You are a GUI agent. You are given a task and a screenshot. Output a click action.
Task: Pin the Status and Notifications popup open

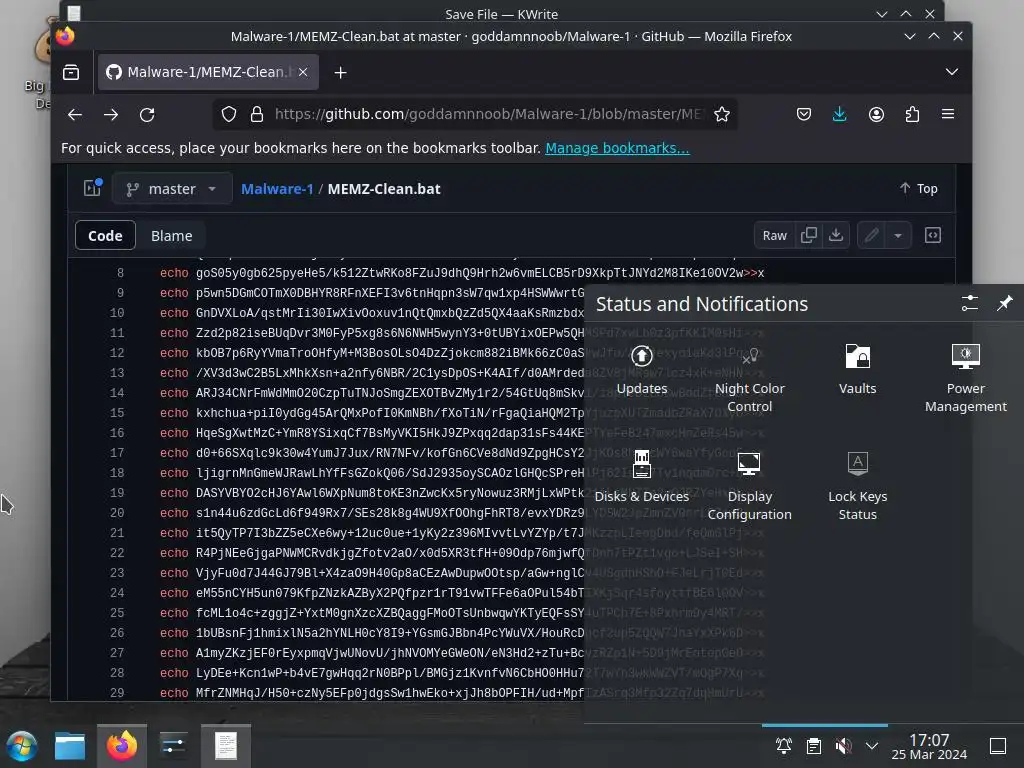click(1004, 303)
